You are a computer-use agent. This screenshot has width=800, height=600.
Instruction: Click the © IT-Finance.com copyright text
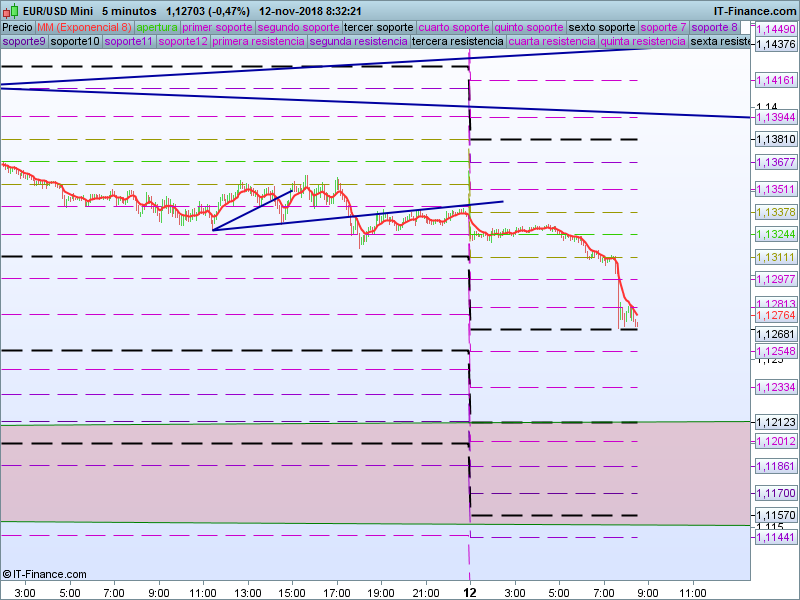click(x=45, y=574)
